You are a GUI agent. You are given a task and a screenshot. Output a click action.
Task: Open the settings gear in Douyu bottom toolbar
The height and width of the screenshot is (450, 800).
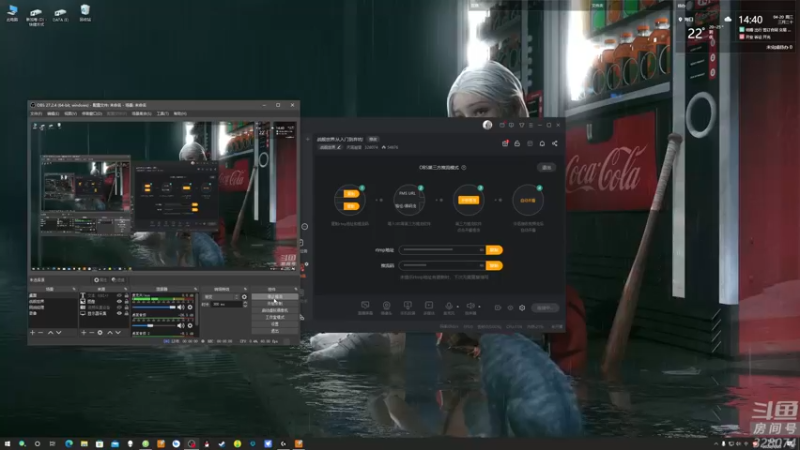point(522,308)
